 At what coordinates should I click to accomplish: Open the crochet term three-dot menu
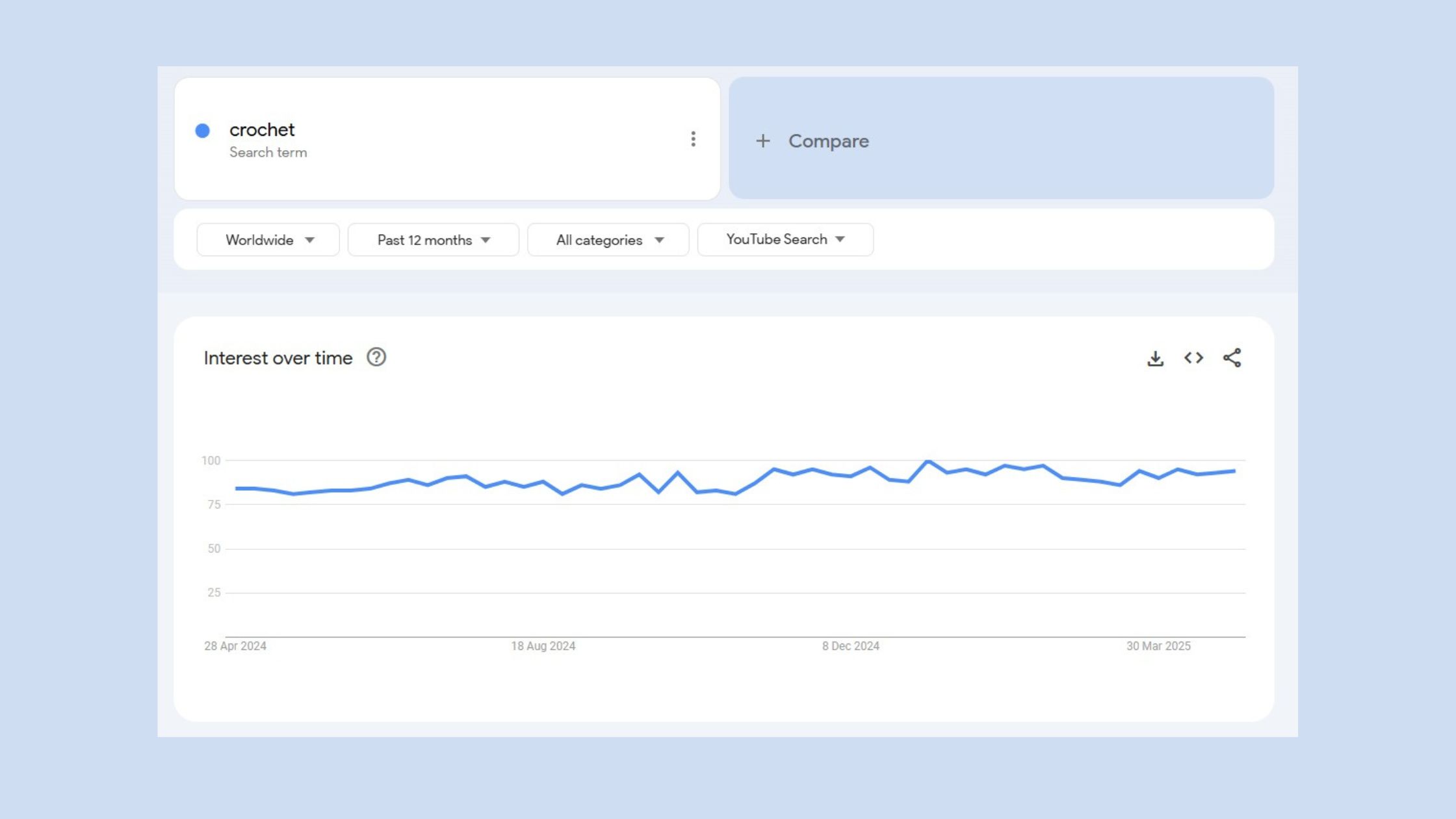click(x=693, y=139)
